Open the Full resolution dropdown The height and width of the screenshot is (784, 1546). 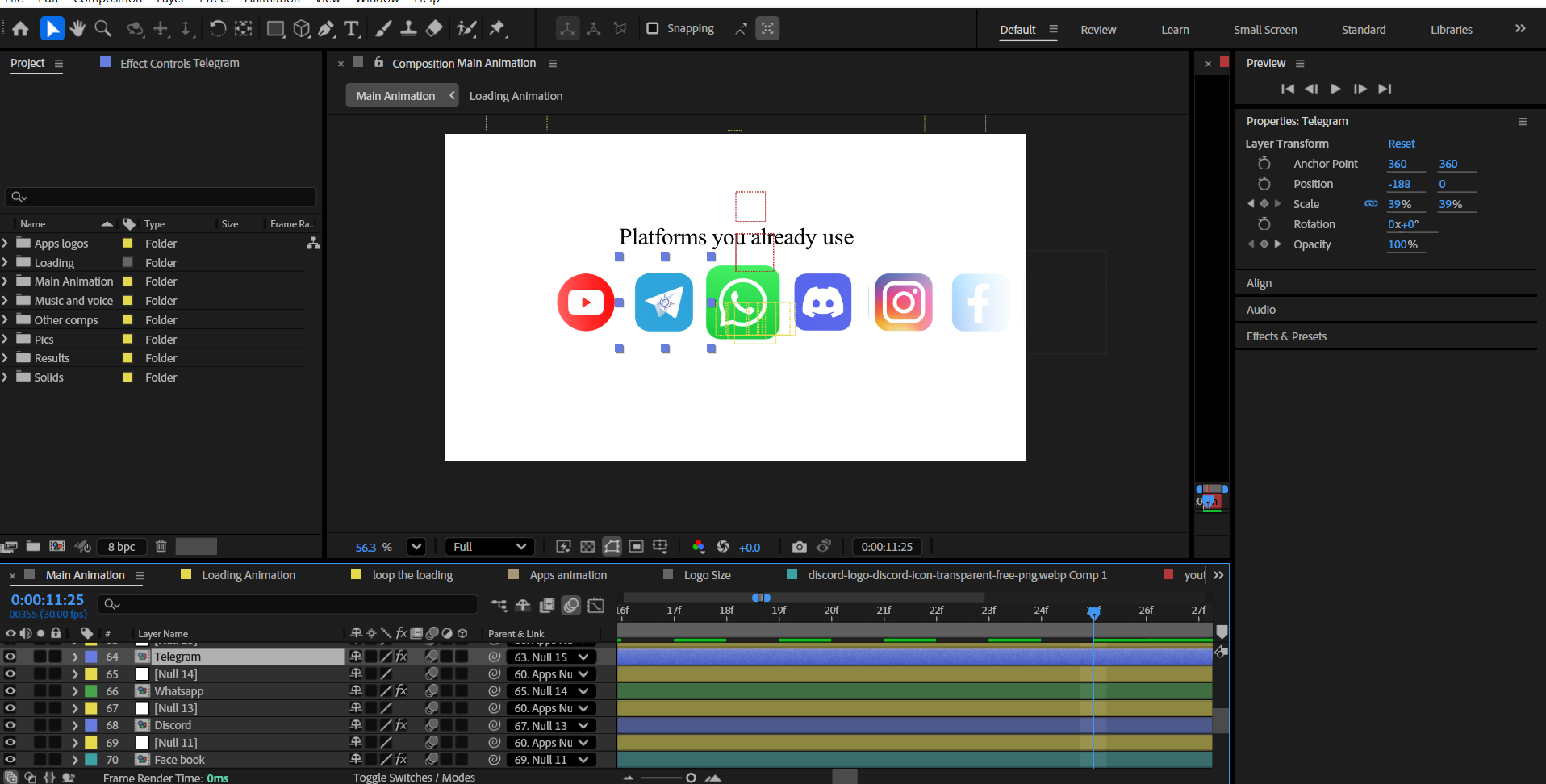pos(489,547)
